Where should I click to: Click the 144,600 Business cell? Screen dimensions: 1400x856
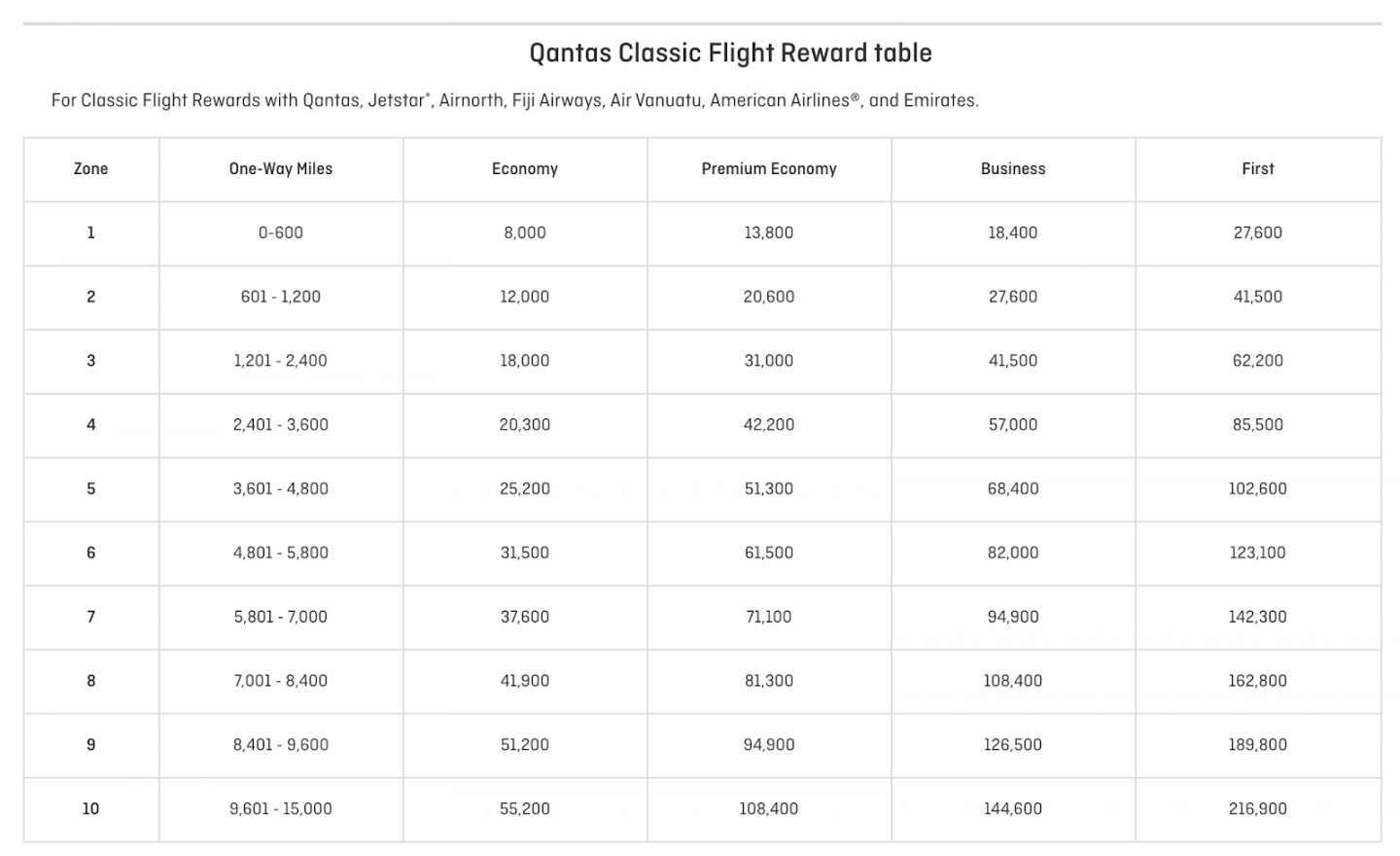point(1013,809)
